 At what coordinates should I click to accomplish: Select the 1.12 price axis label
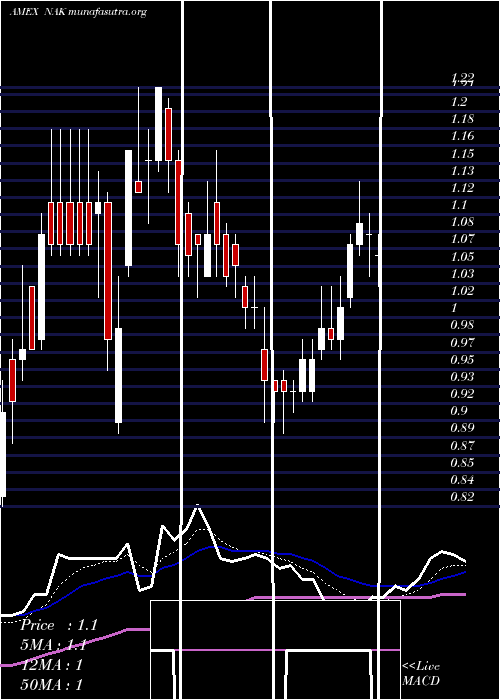click(462, 188)
